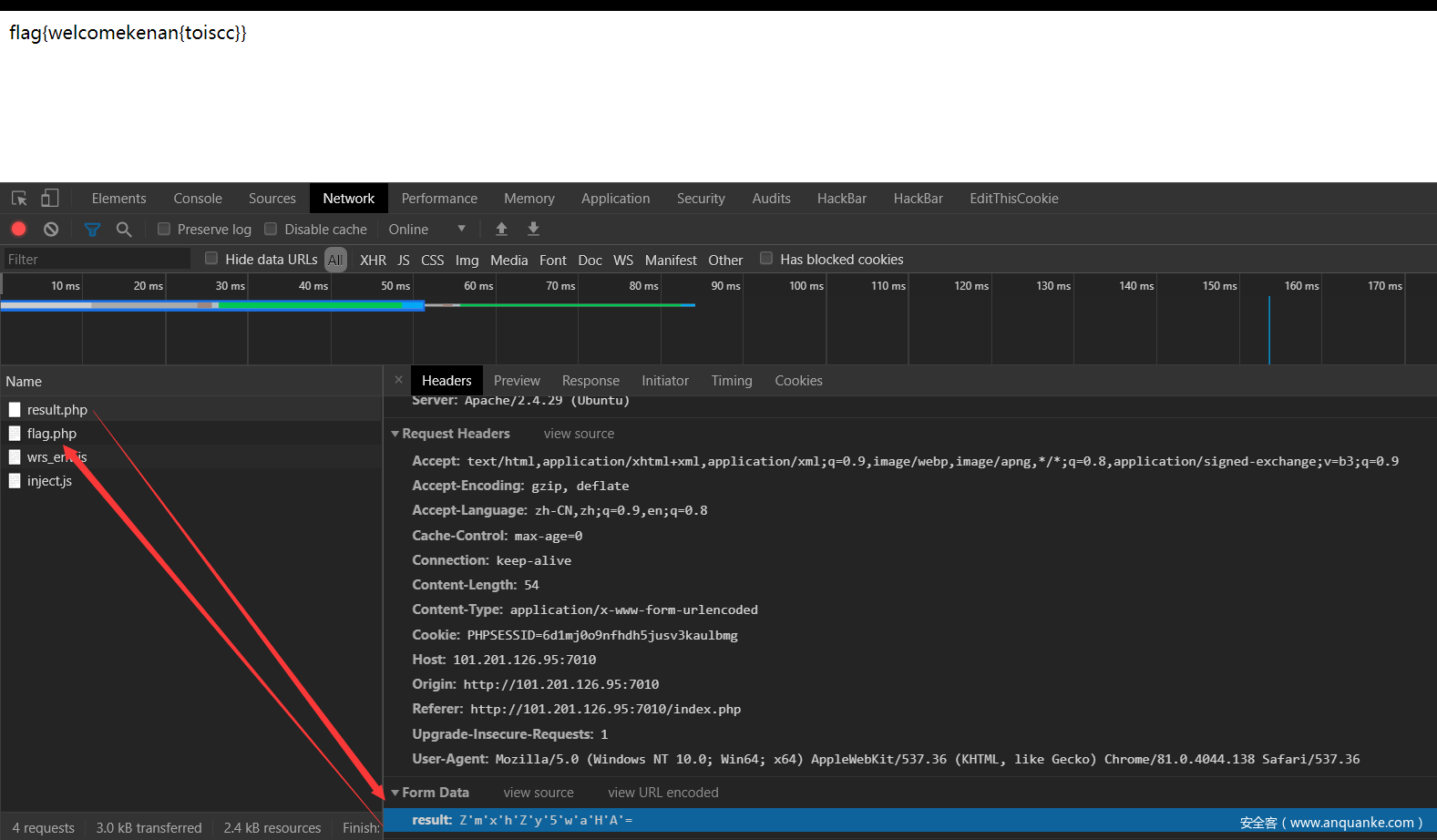Click the import HAR upload icon
1437x840 pixels.
[x=501, y=230]
